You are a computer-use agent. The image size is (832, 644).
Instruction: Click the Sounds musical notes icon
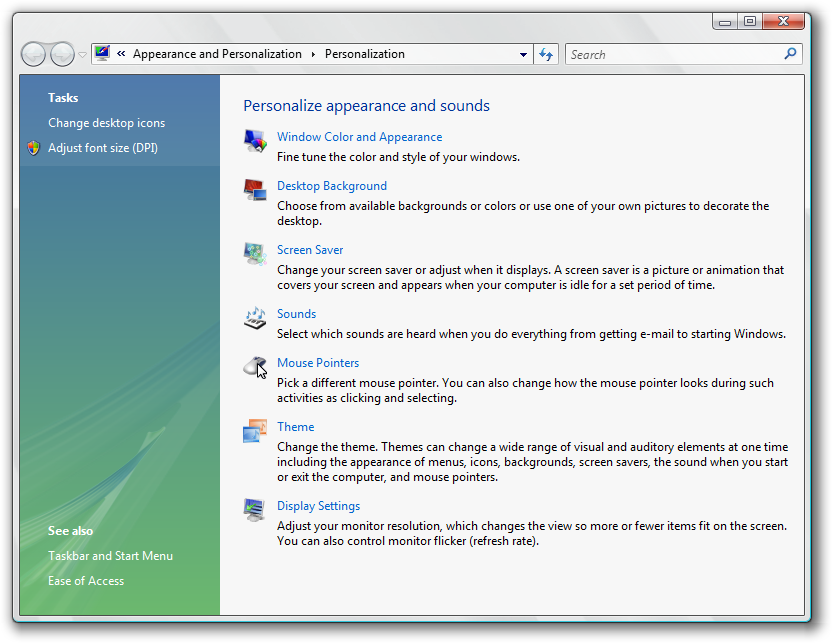(x=255, y=318)
